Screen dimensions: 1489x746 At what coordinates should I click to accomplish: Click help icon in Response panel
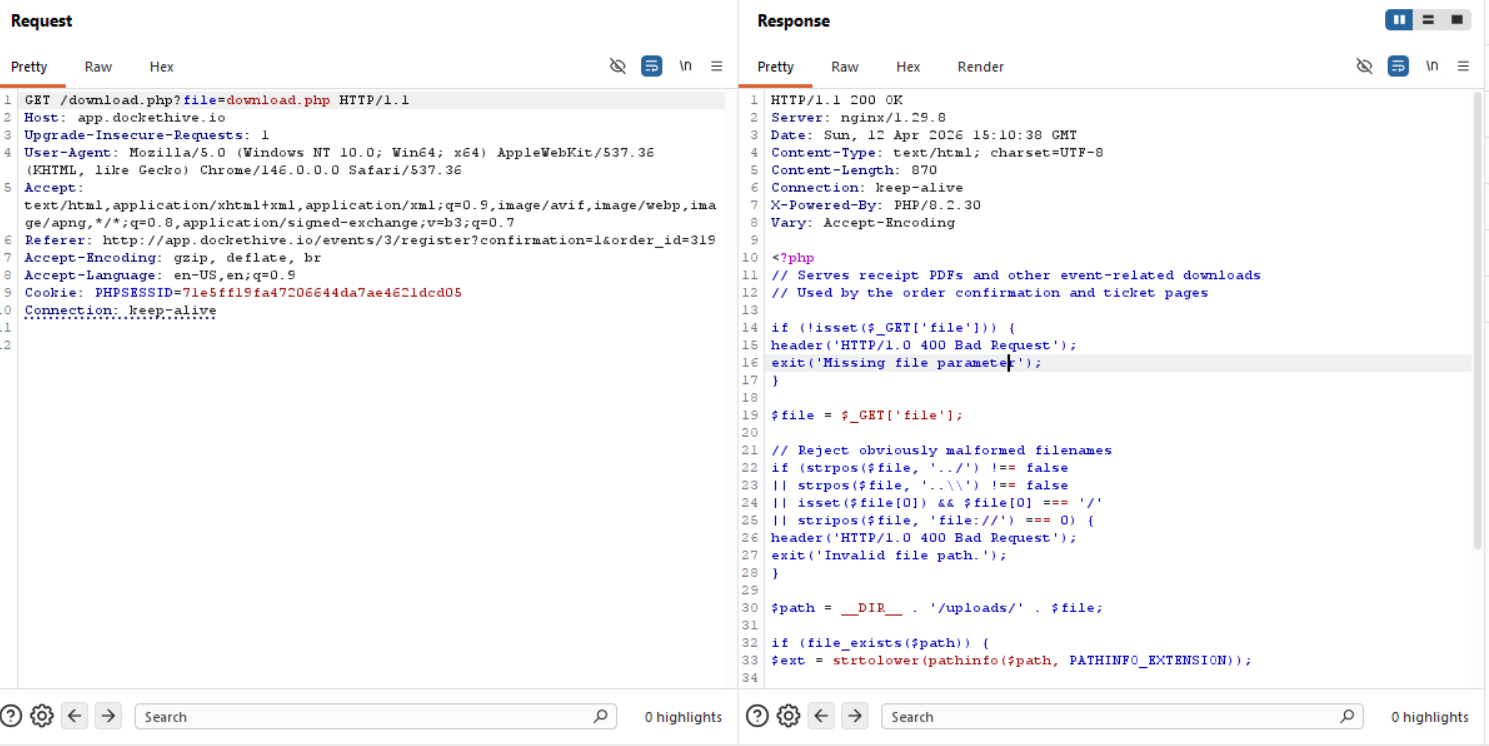pyautogui.click(x=758, y=716)
